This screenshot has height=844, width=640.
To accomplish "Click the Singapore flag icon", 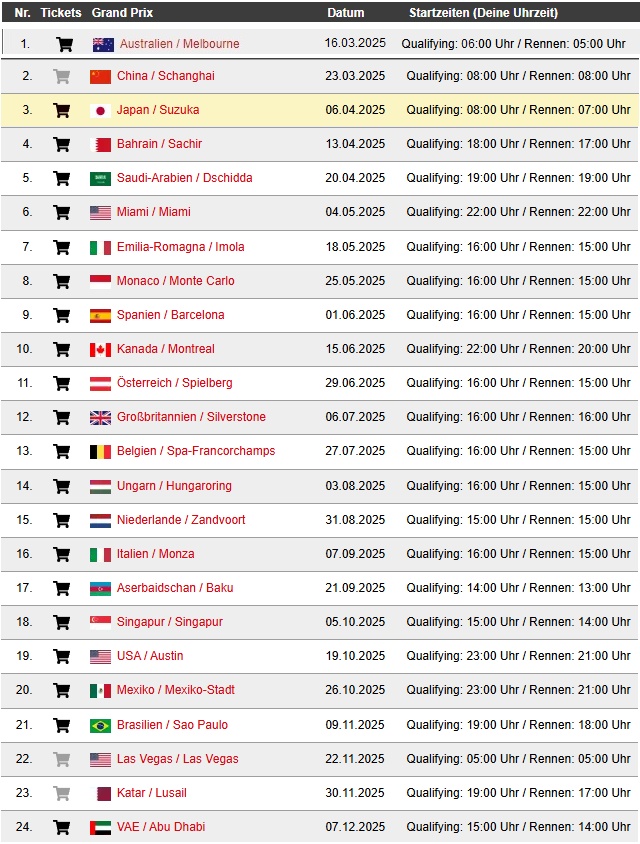I will pyautogui.click(x=100, y=622).
